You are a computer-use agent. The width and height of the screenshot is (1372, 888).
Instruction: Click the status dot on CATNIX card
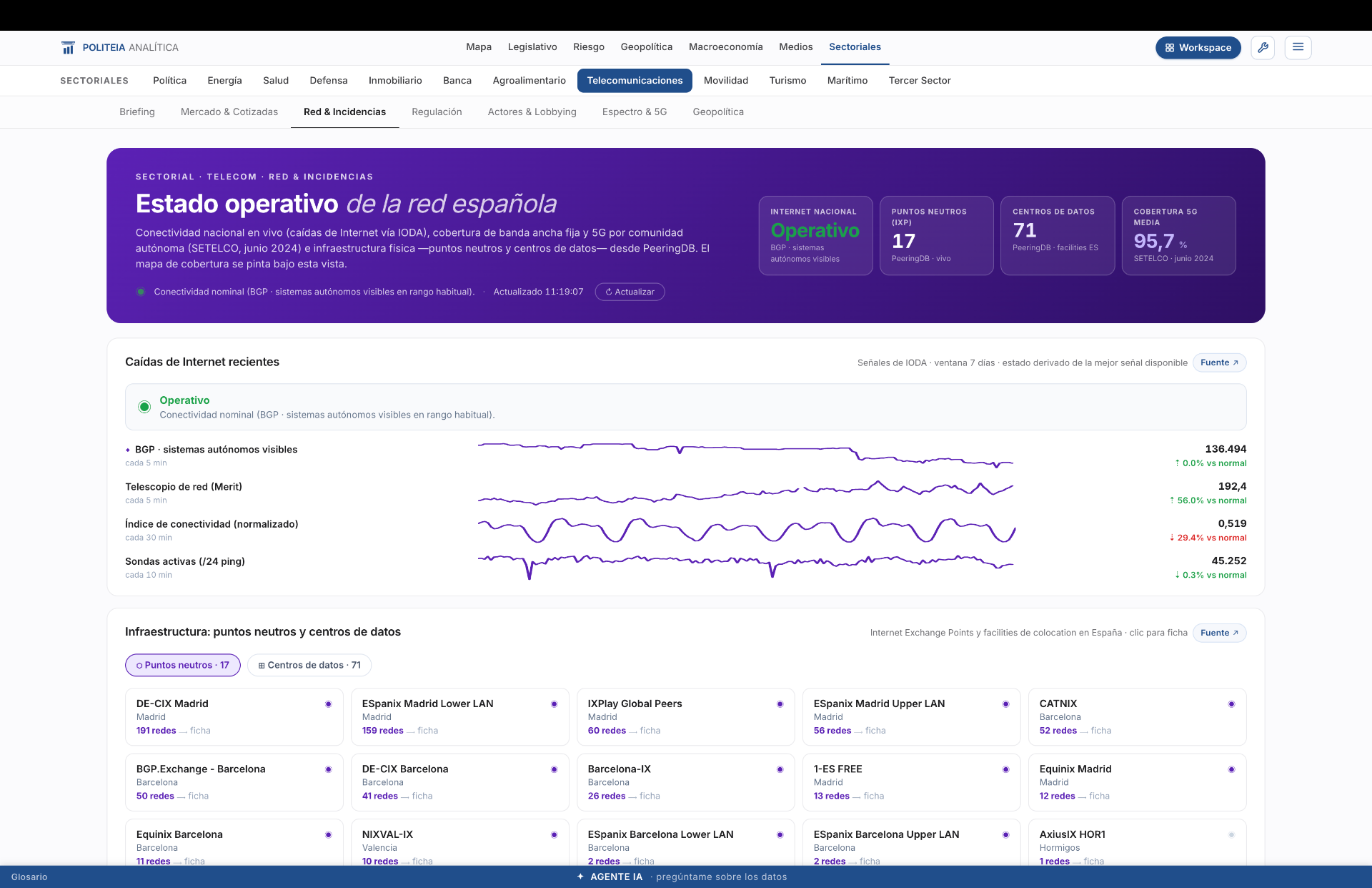point(1231,704)
